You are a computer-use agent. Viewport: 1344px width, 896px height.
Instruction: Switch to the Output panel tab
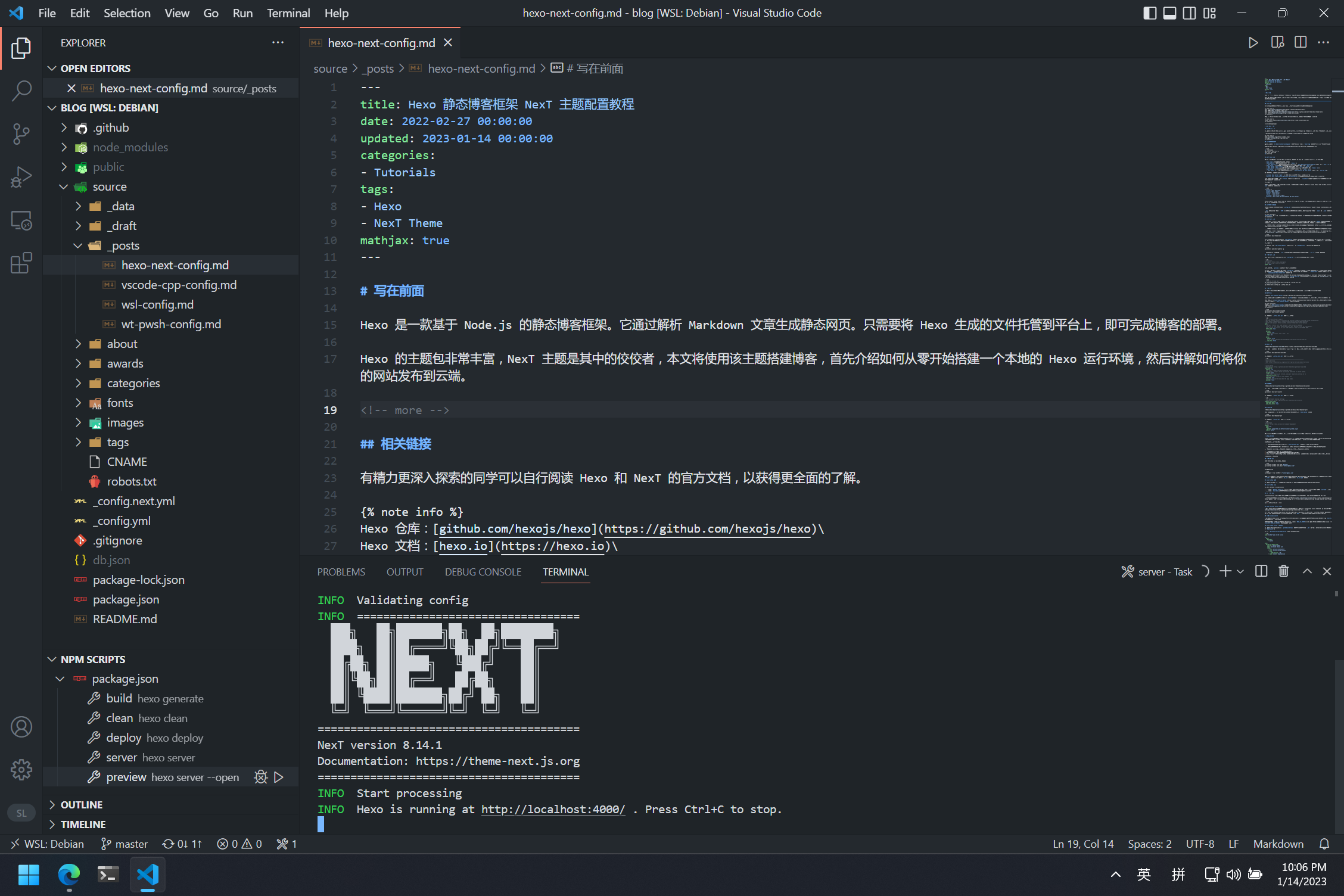(405, 572)
